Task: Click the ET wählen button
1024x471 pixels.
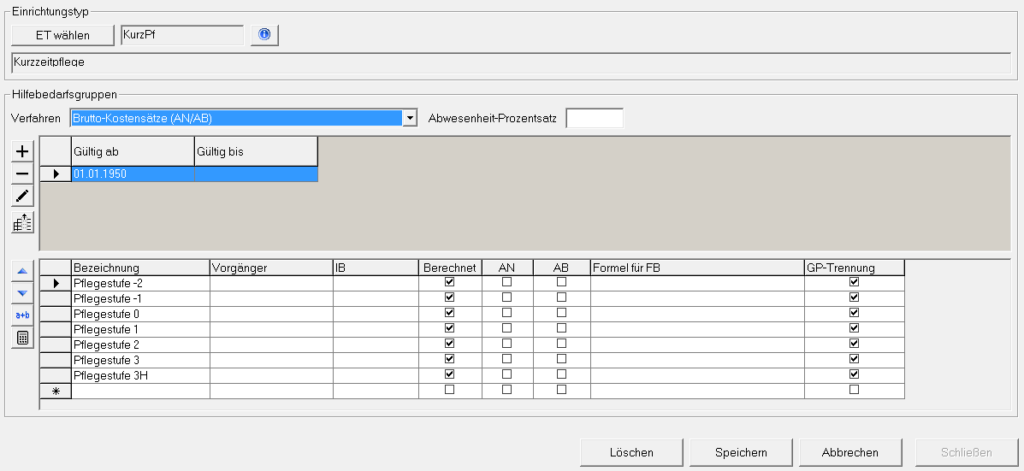Action: [64, 35]
